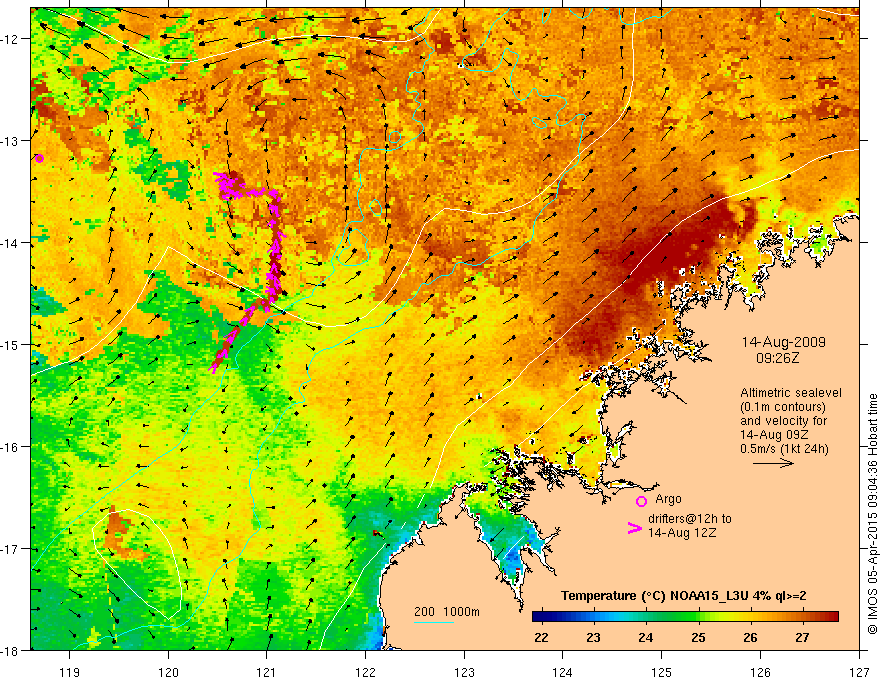Click the color bar value "24"
The width and height of the screenshot is (880, 680).
pos(646,637)
